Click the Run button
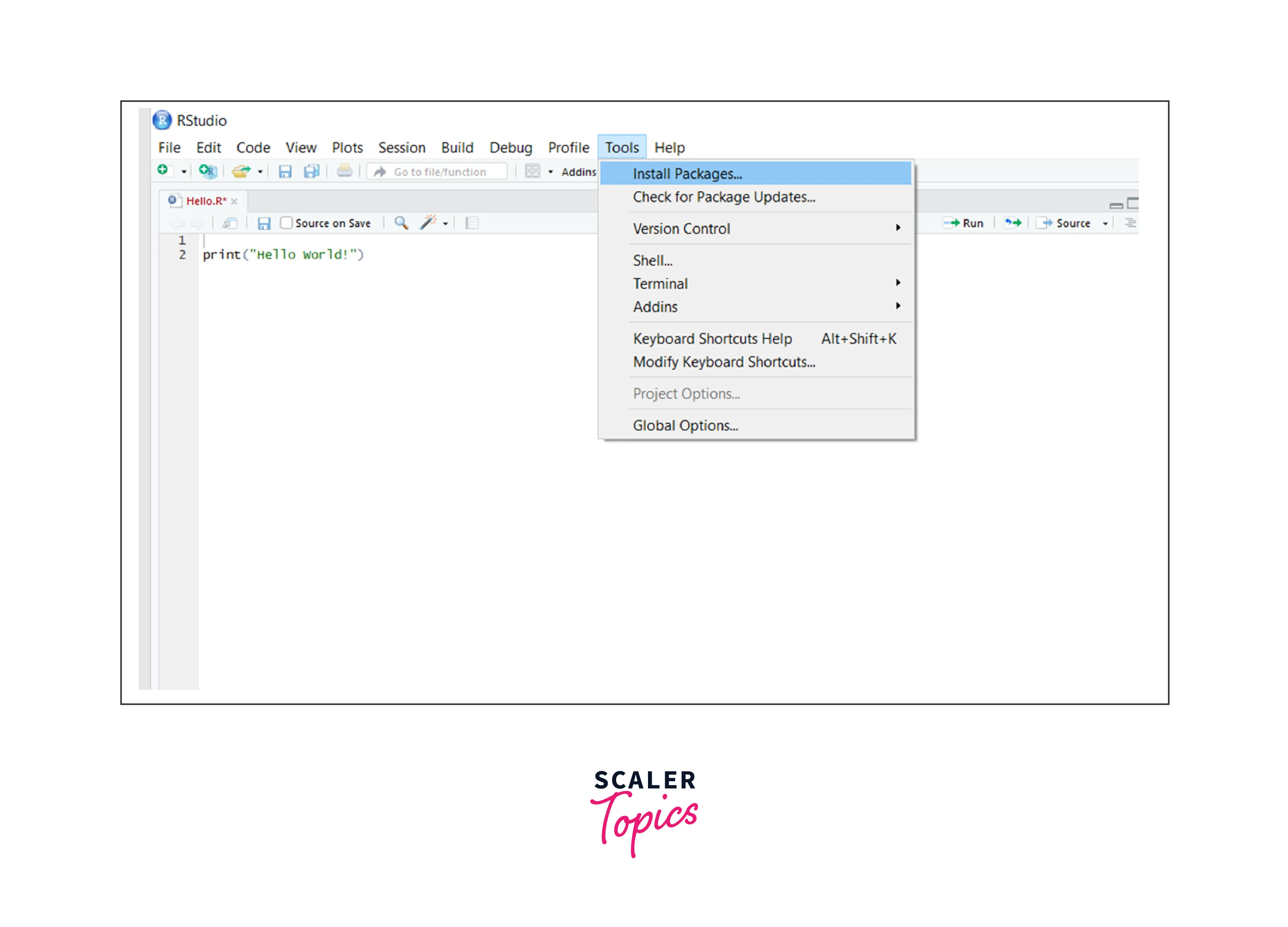 click(x=964, y=223)
